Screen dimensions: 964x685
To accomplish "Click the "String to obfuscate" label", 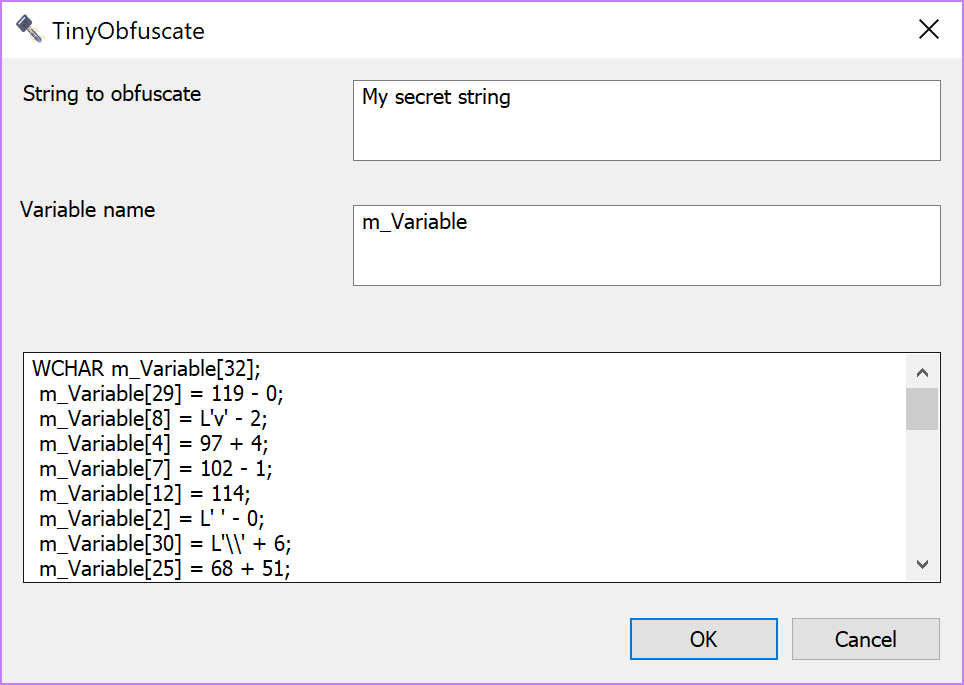I will [x=112, y=94].
